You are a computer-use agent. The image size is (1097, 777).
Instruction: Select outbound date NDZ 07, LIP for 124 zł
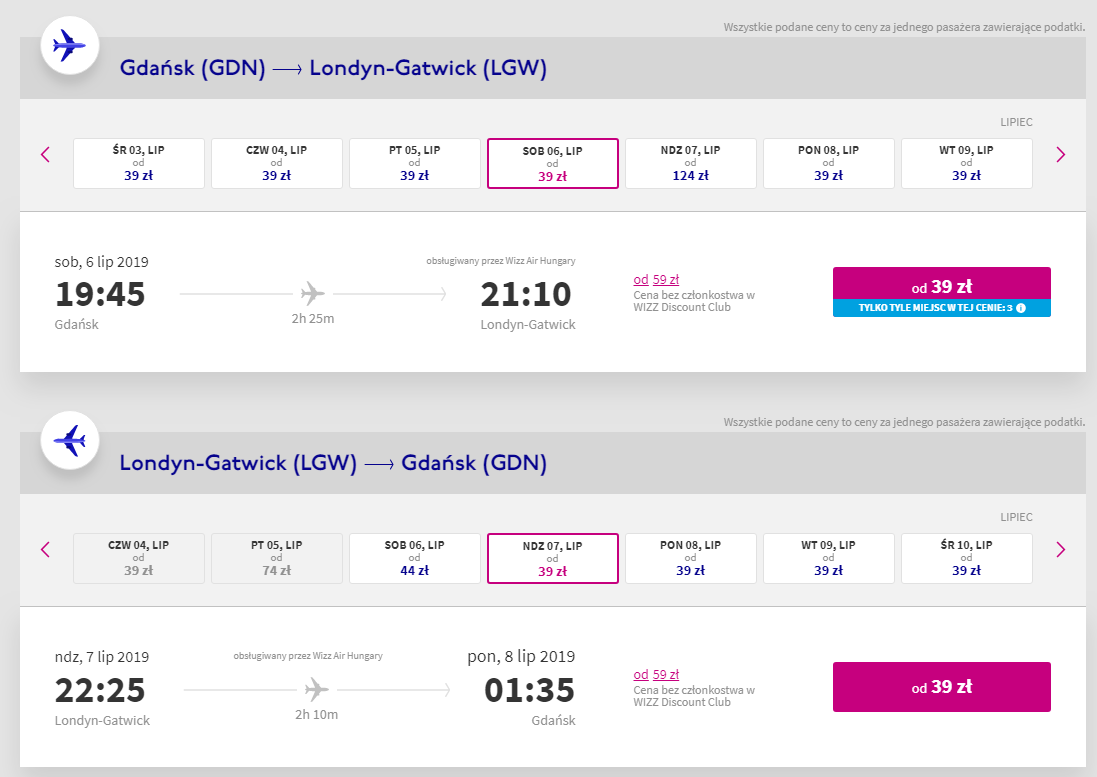coord(691,163)
